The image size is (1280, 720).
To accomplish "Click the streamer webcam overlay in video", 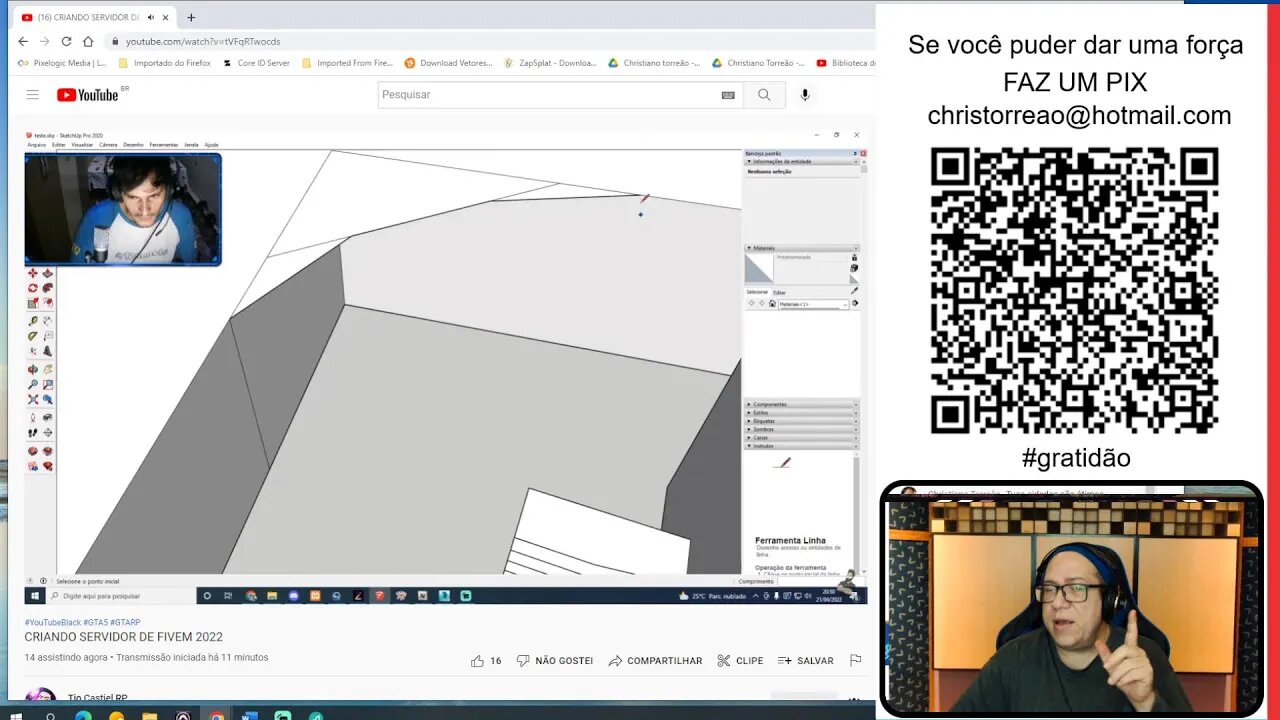I will [x=123, y=209].
